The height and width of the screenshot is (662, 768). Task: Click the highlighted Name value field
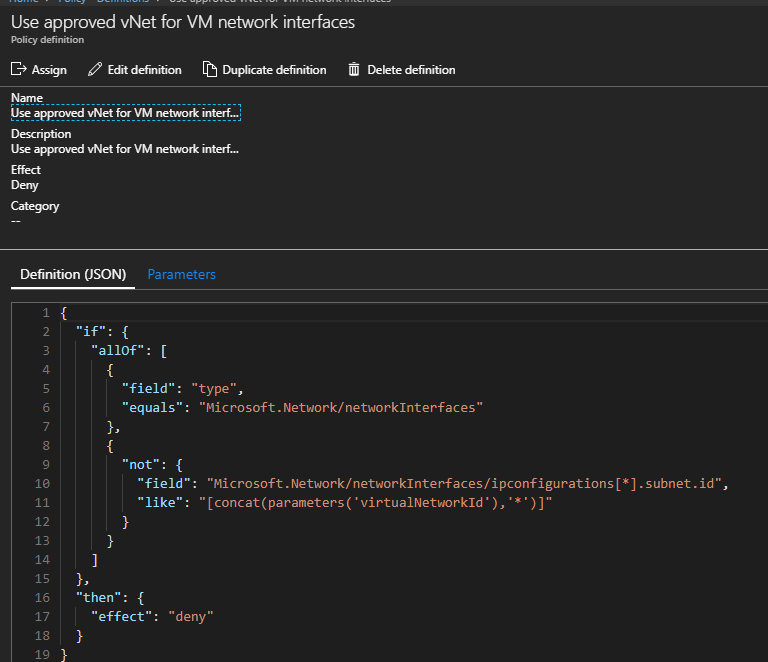pos(125,113)
